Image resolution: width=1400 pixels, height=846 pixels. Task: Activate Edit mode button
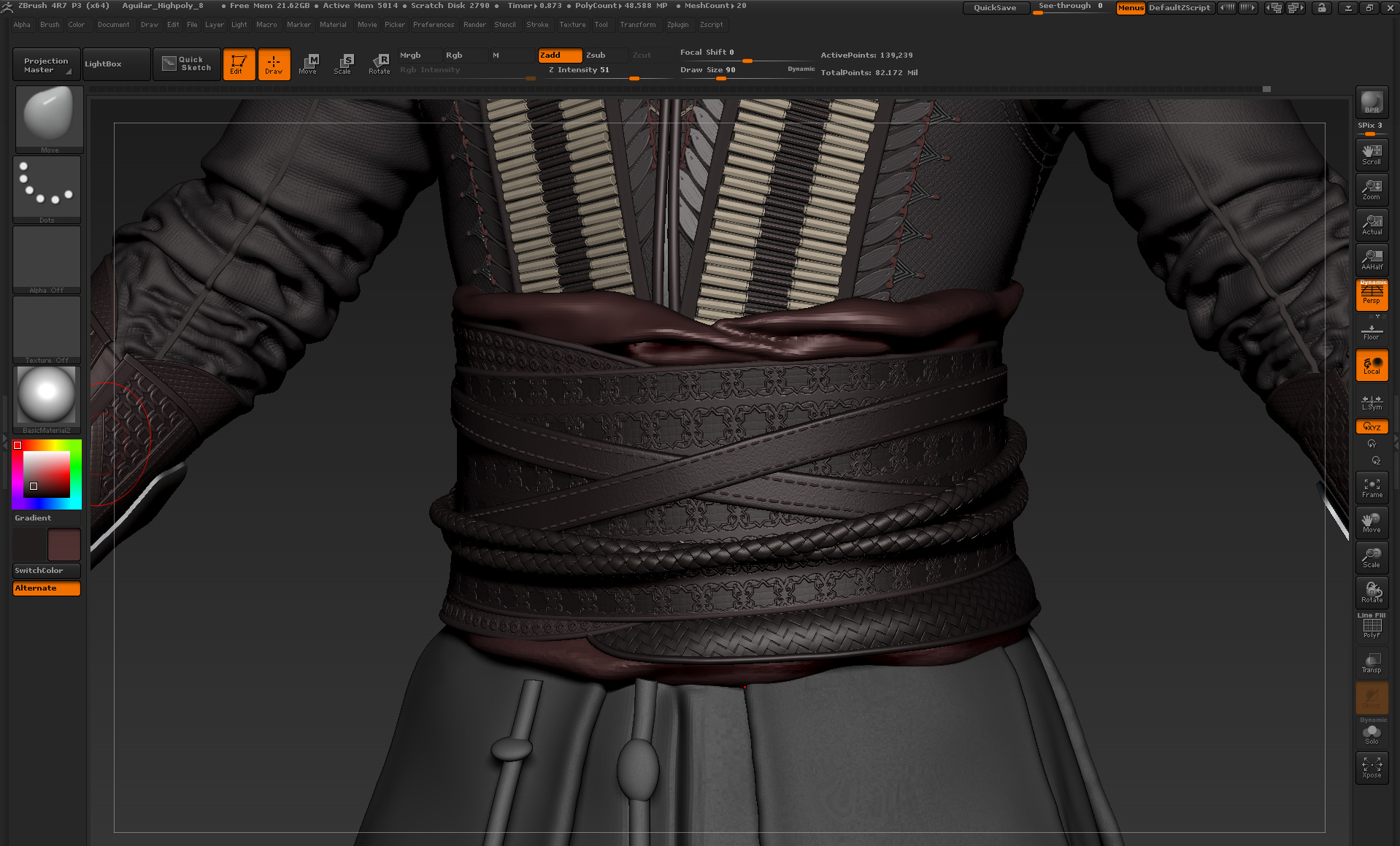tap(239, 64)
